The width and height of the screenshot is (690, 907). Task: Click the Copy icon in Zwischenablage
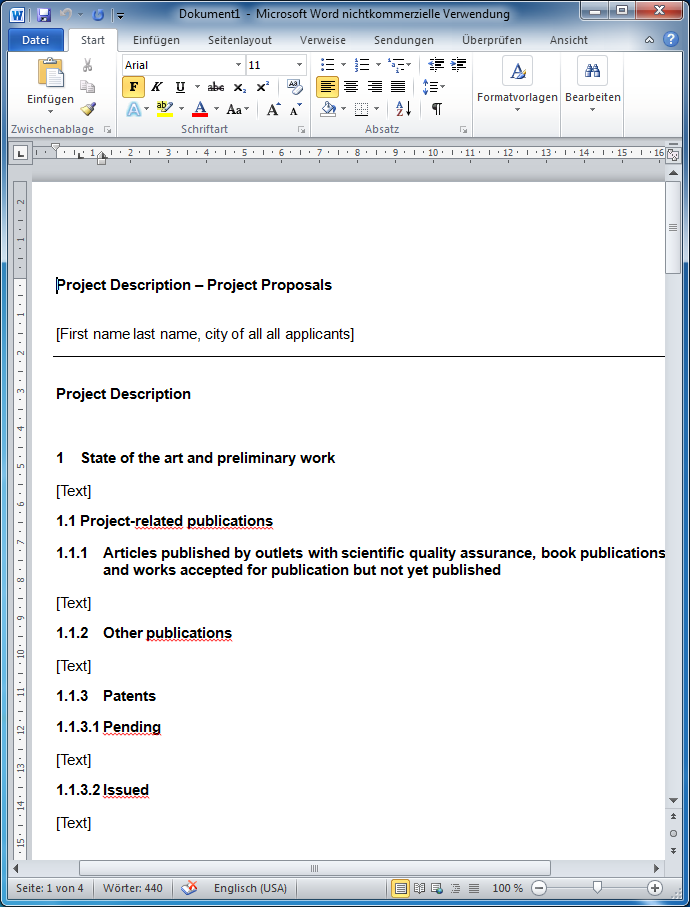click(87, 86)
